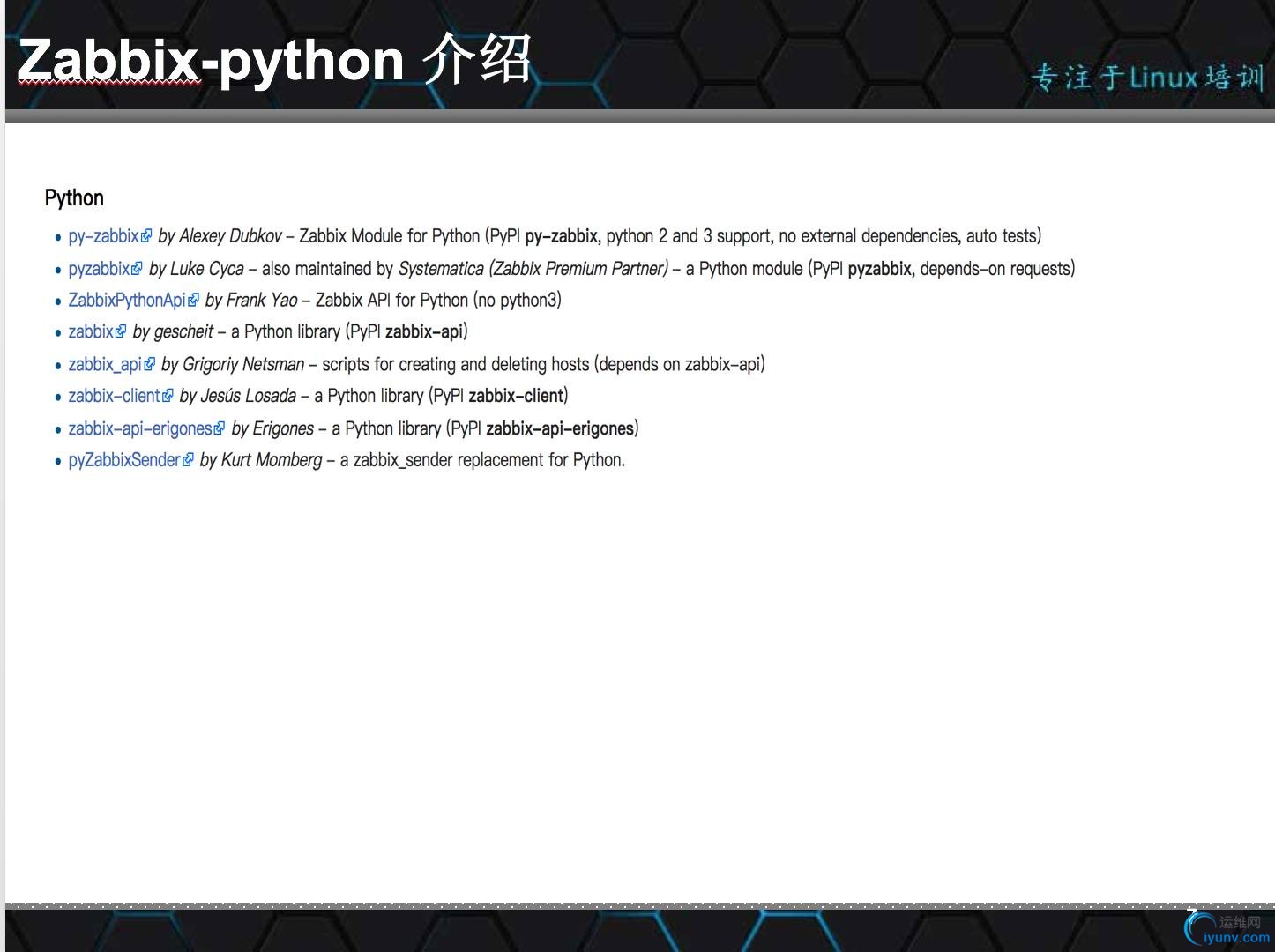Click external-link icon next to pyZabbixSender
Image resolution: width=1275 pixels, height=952 pixels.
(188, 460)
